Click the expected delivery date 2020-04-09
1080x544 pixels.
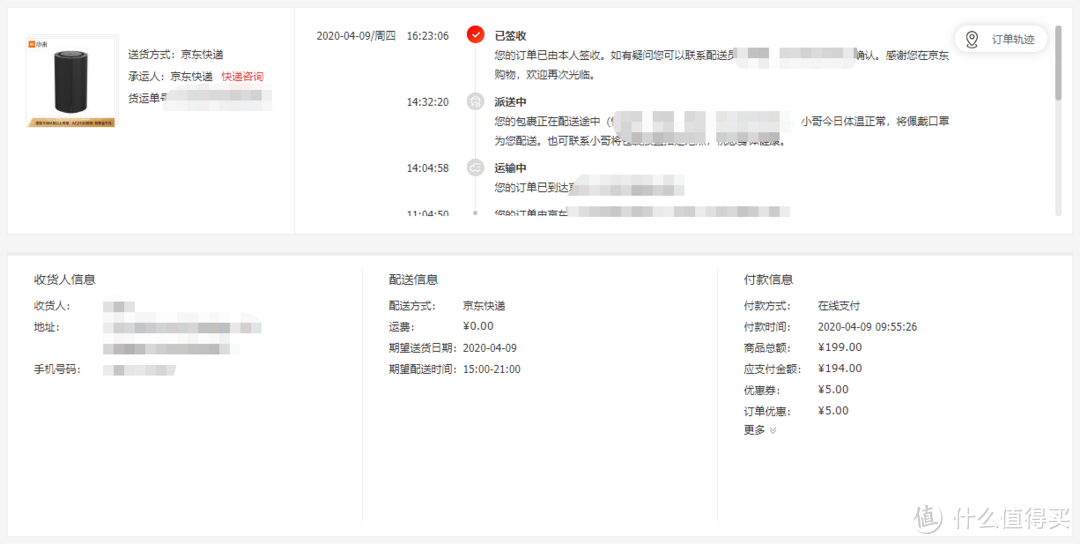[490, 348]
